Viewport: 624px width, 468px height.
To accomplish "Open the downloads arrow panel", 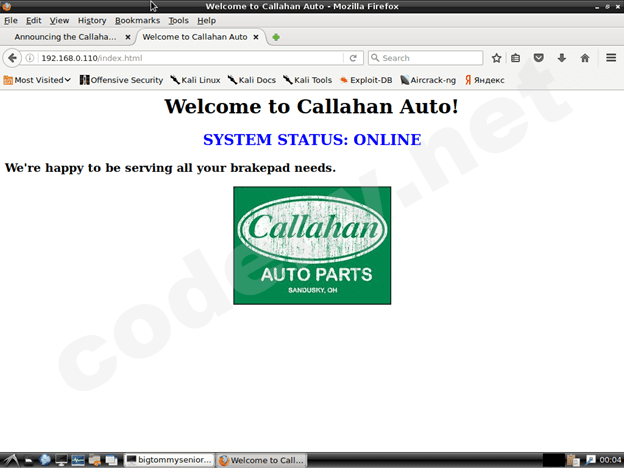I will (x=562, y=58).
